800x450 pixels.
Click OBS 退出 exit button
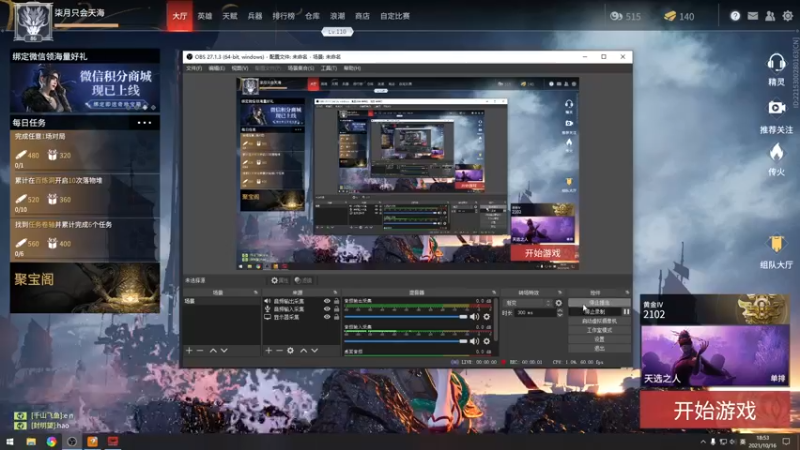599,348
